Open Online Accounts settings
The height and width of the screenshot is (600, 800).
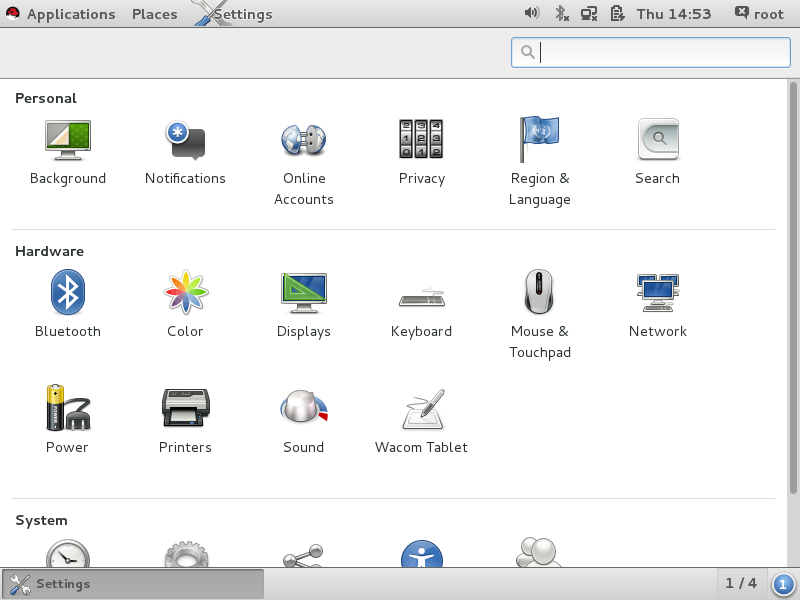(x=304, y=162)
